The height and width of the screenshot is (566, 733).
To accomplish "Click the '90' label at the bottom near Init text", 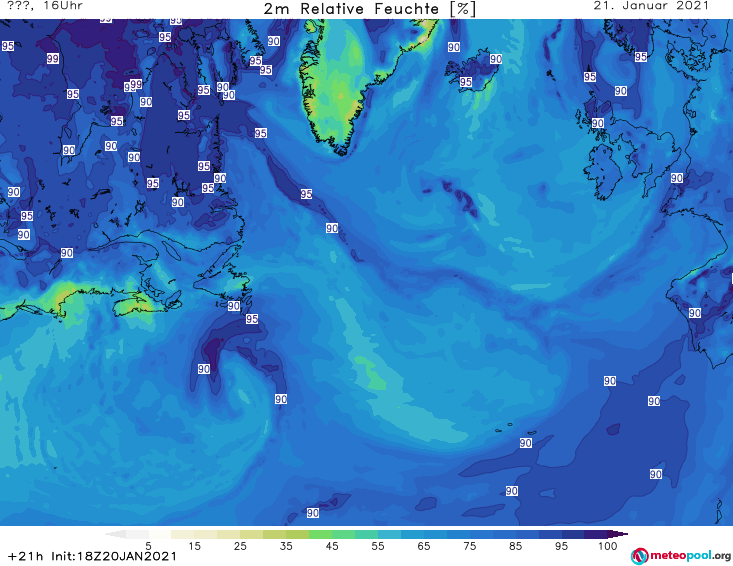I will pyautogui.click(x=313, y=513).
